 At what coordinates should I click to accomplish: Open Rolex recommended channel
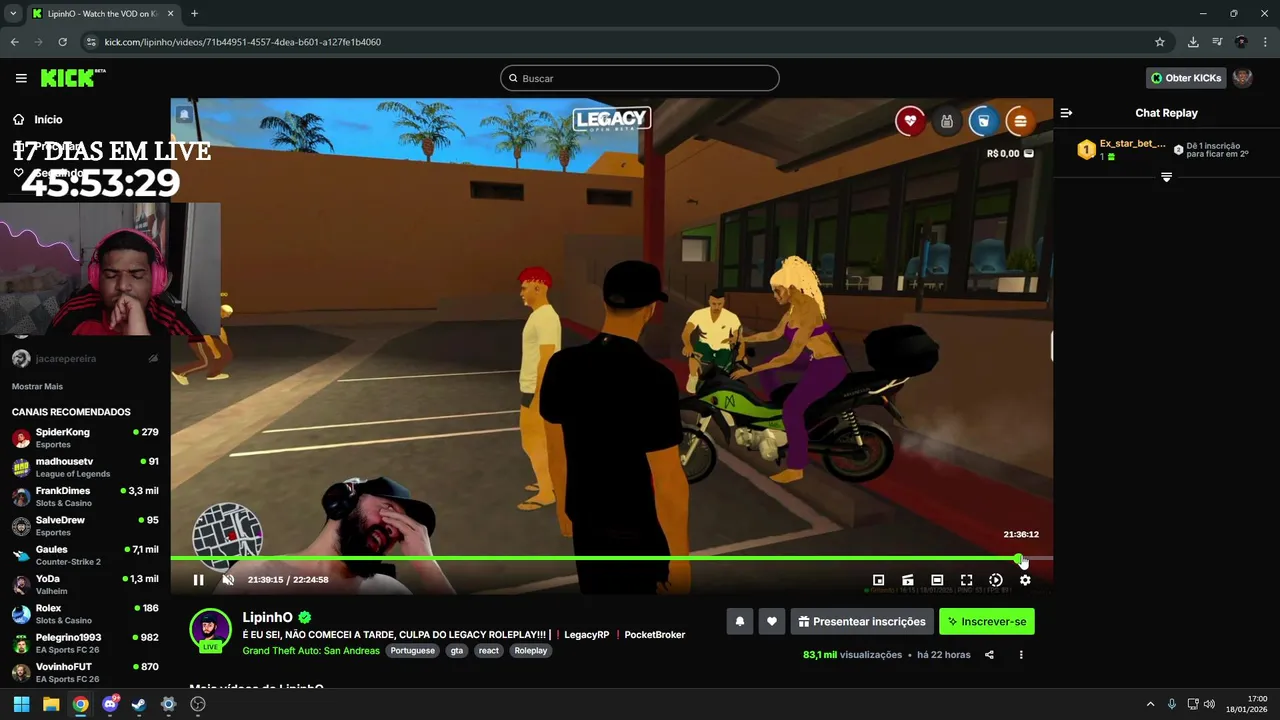[85, 614]
